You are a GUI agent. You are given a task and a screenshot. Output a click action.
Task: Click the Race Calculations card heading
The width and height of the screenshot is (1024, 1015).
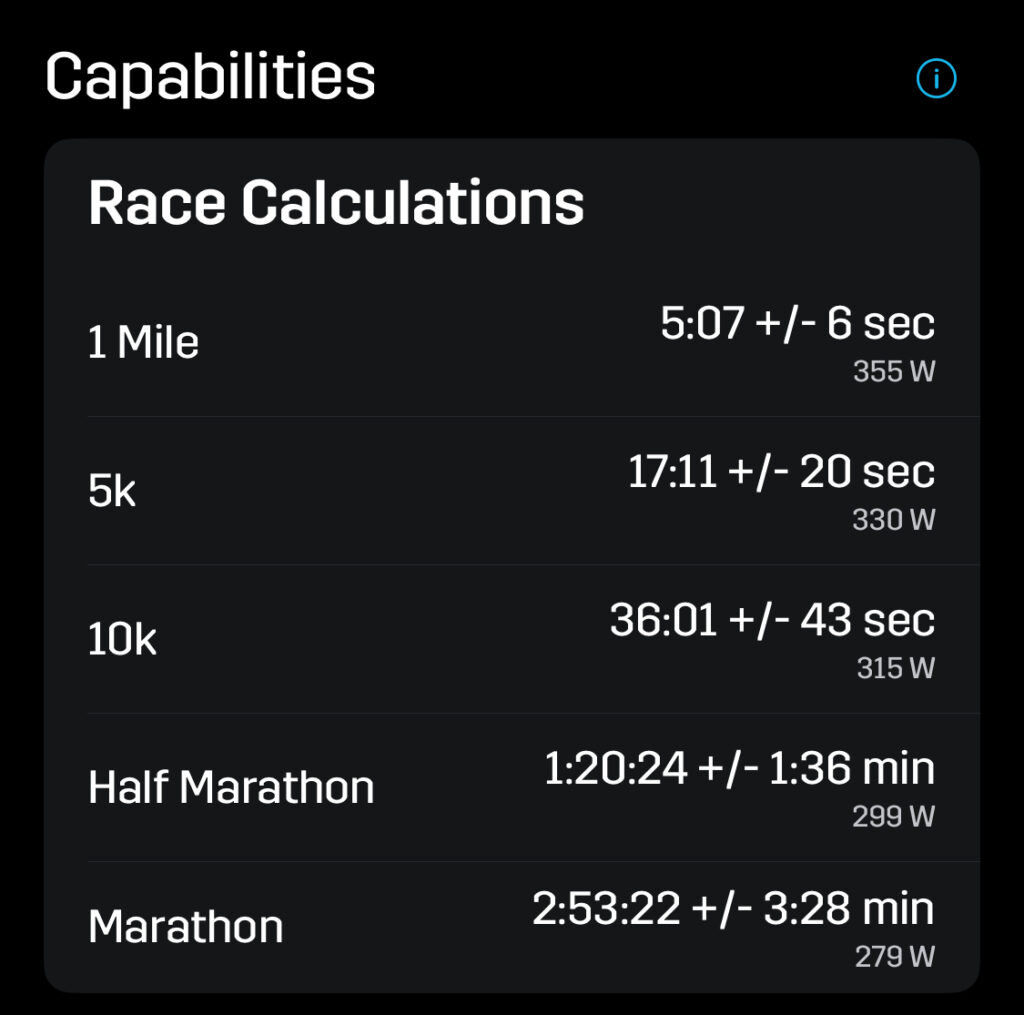click(336, 202)
